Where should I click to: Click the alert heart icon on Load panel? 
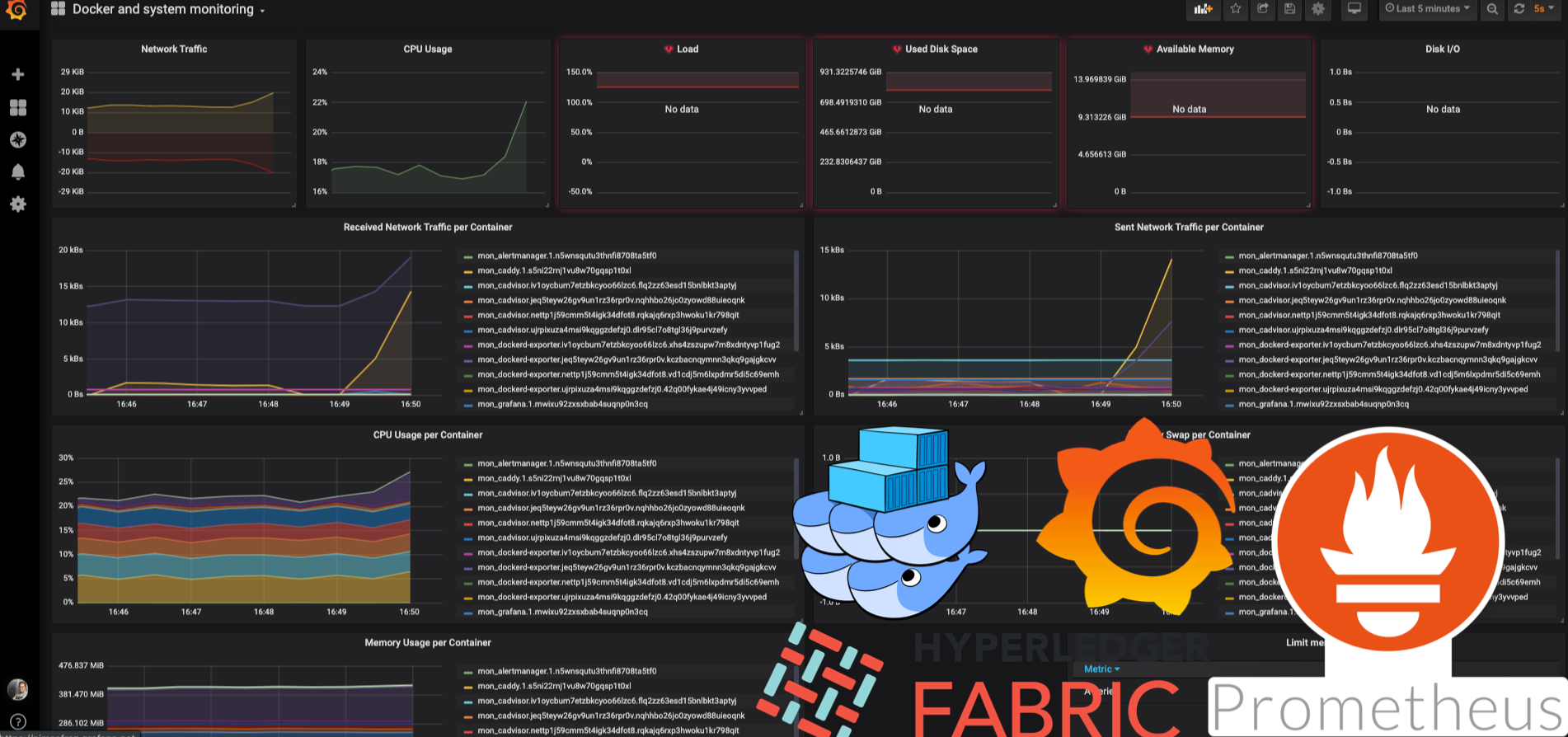pyautogui.click(x=669, y=49)
